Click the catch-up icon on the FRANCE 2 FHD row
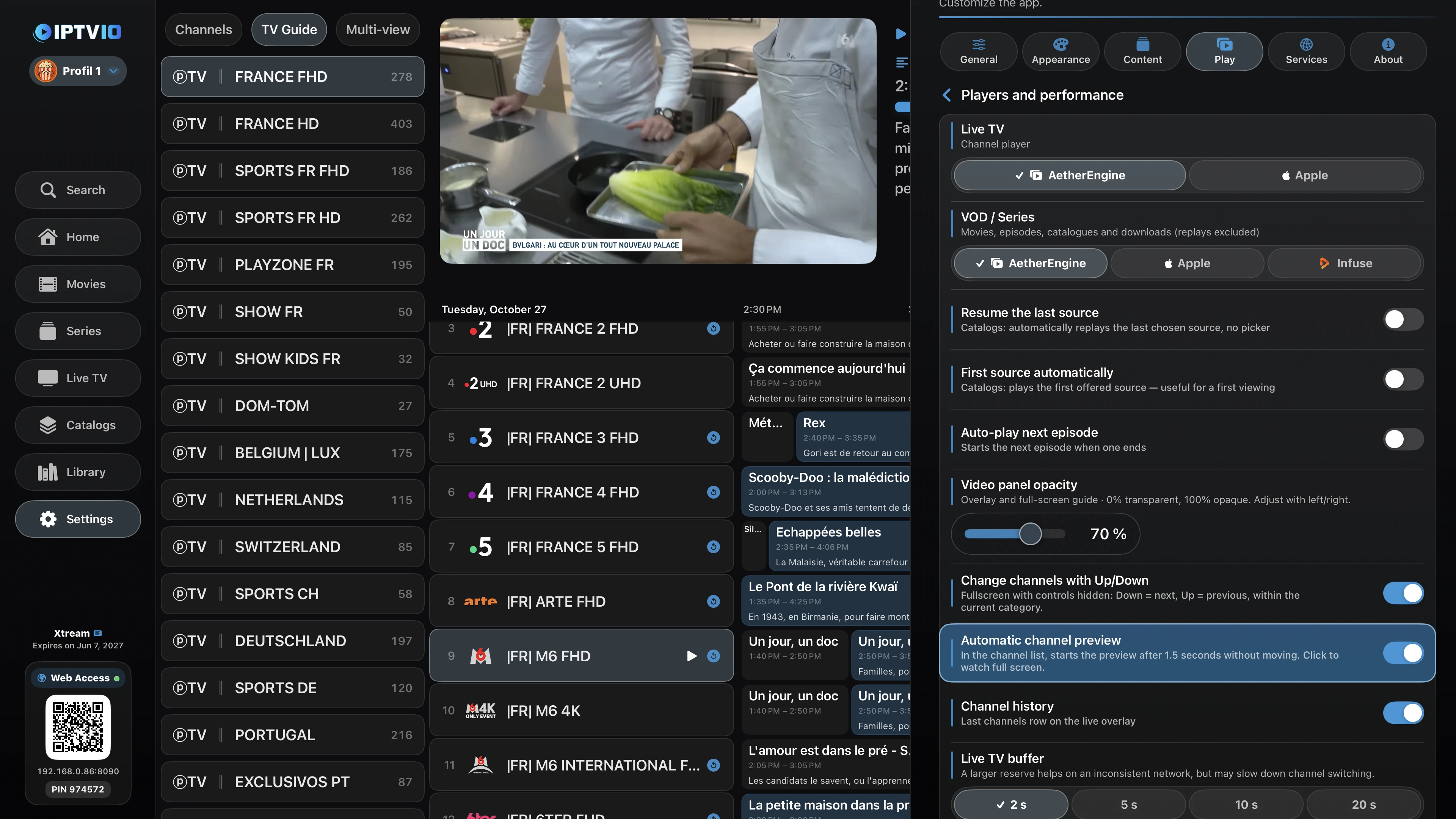Image resolution: width=1456 pixels, height=819 pixels. point(713,328)
